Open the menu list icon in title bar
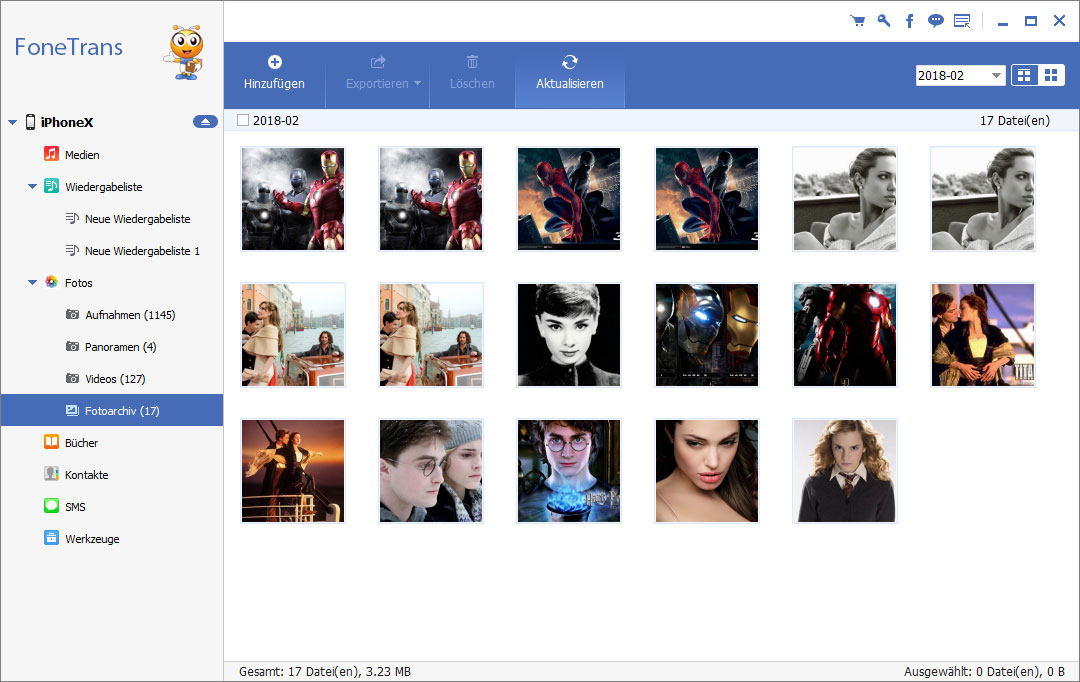 coord(962,21)
